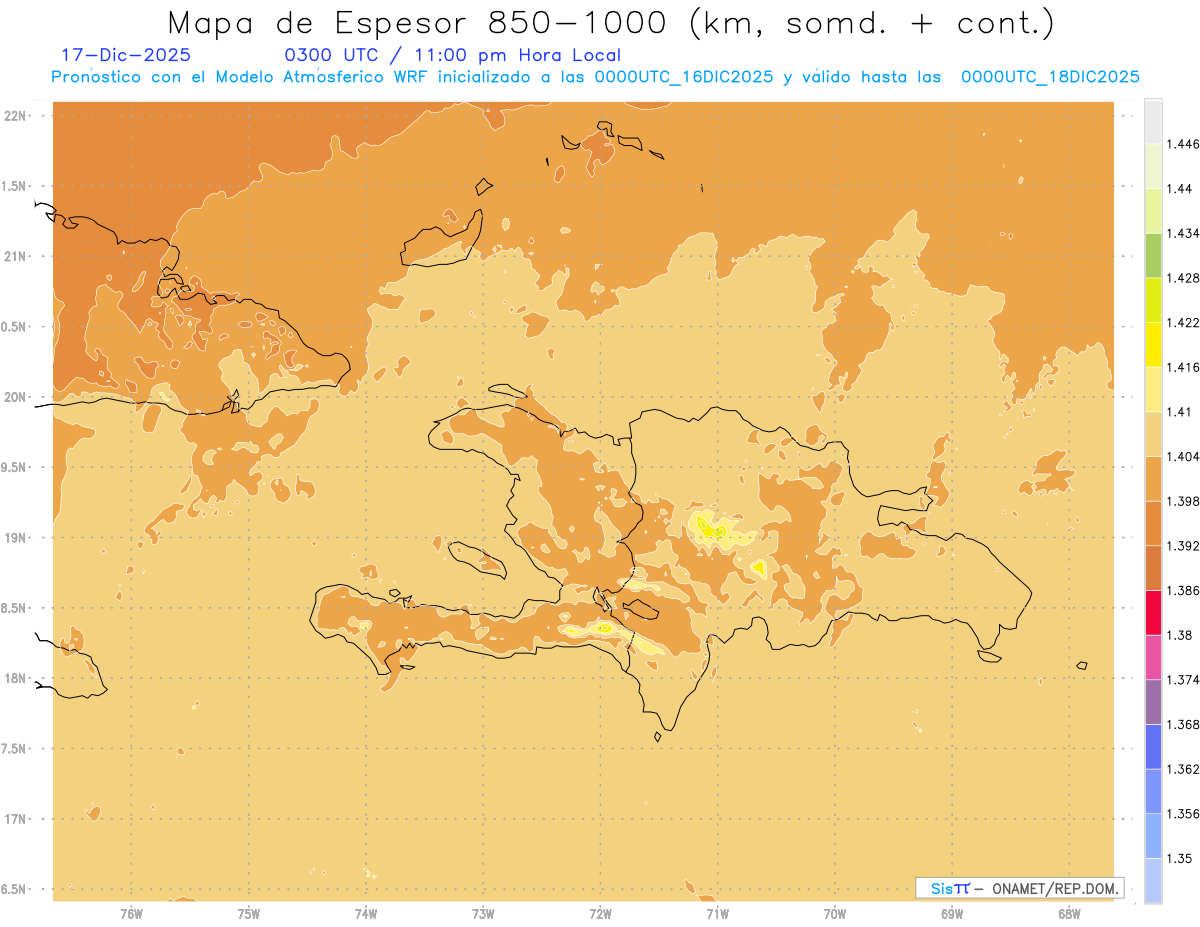1200x927 pixels.
Task: Click the 68W longitude axis label
Action: pyautogui.click(x=1069, y=914)
